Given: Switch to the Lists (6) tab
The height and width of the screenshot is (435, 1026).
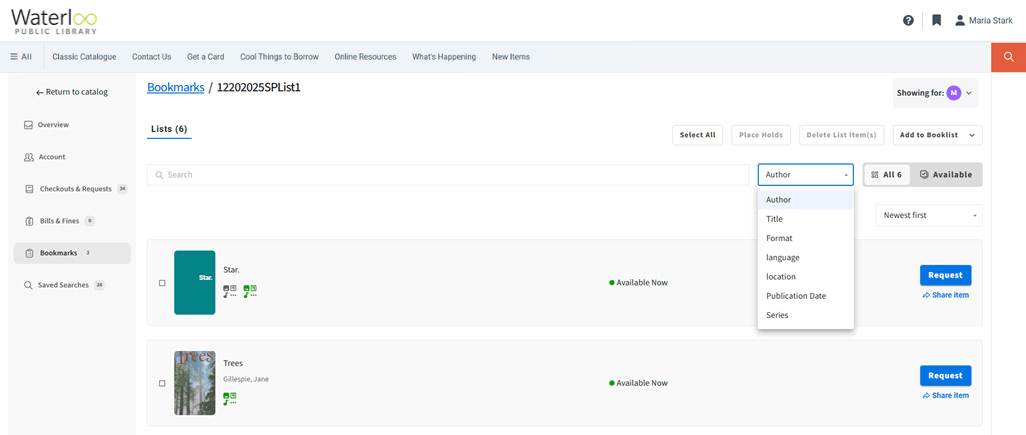Looking at the screenshot, I should (x=169, y=130).
